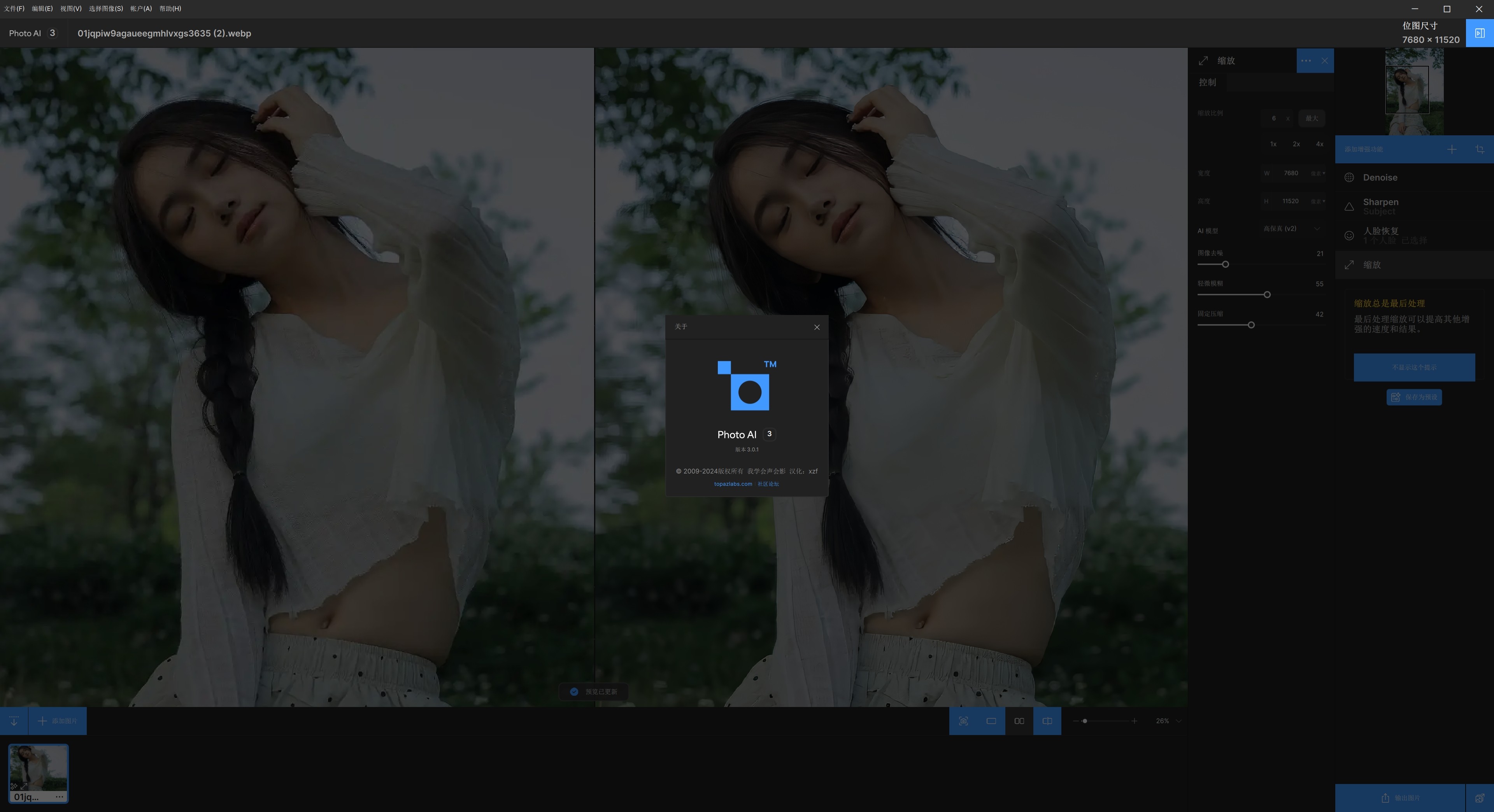Open the topazlabs.com link
1494x812 pixels.
pos(733,484)
